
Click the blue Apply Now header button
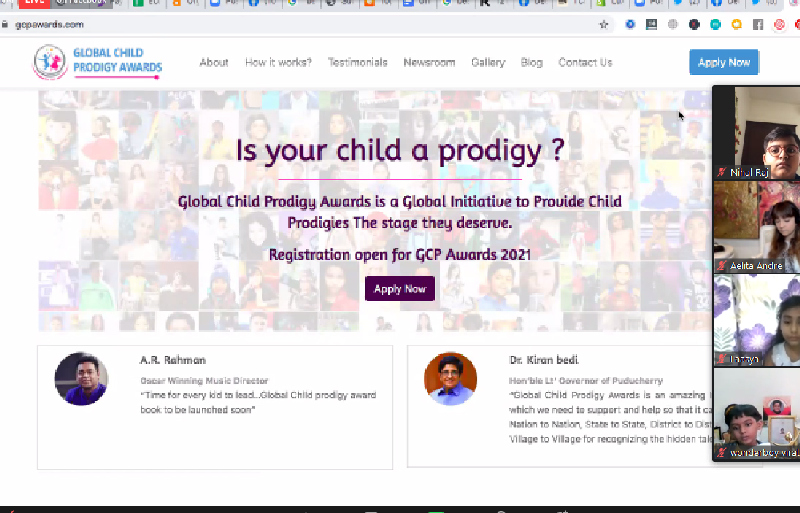tap(723, 62)
